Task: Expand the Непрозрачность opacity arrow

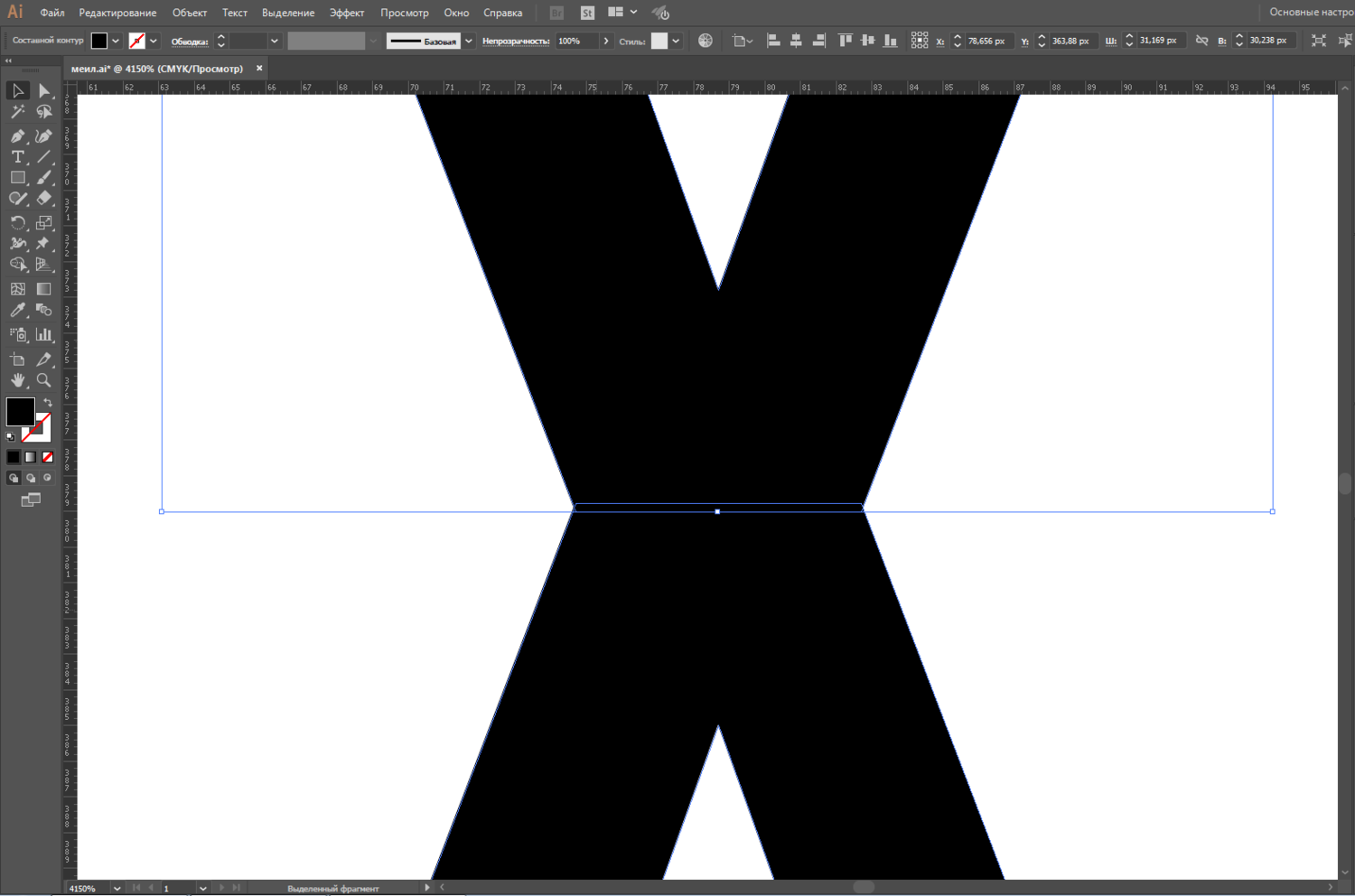Action: [x=606, y=41]
